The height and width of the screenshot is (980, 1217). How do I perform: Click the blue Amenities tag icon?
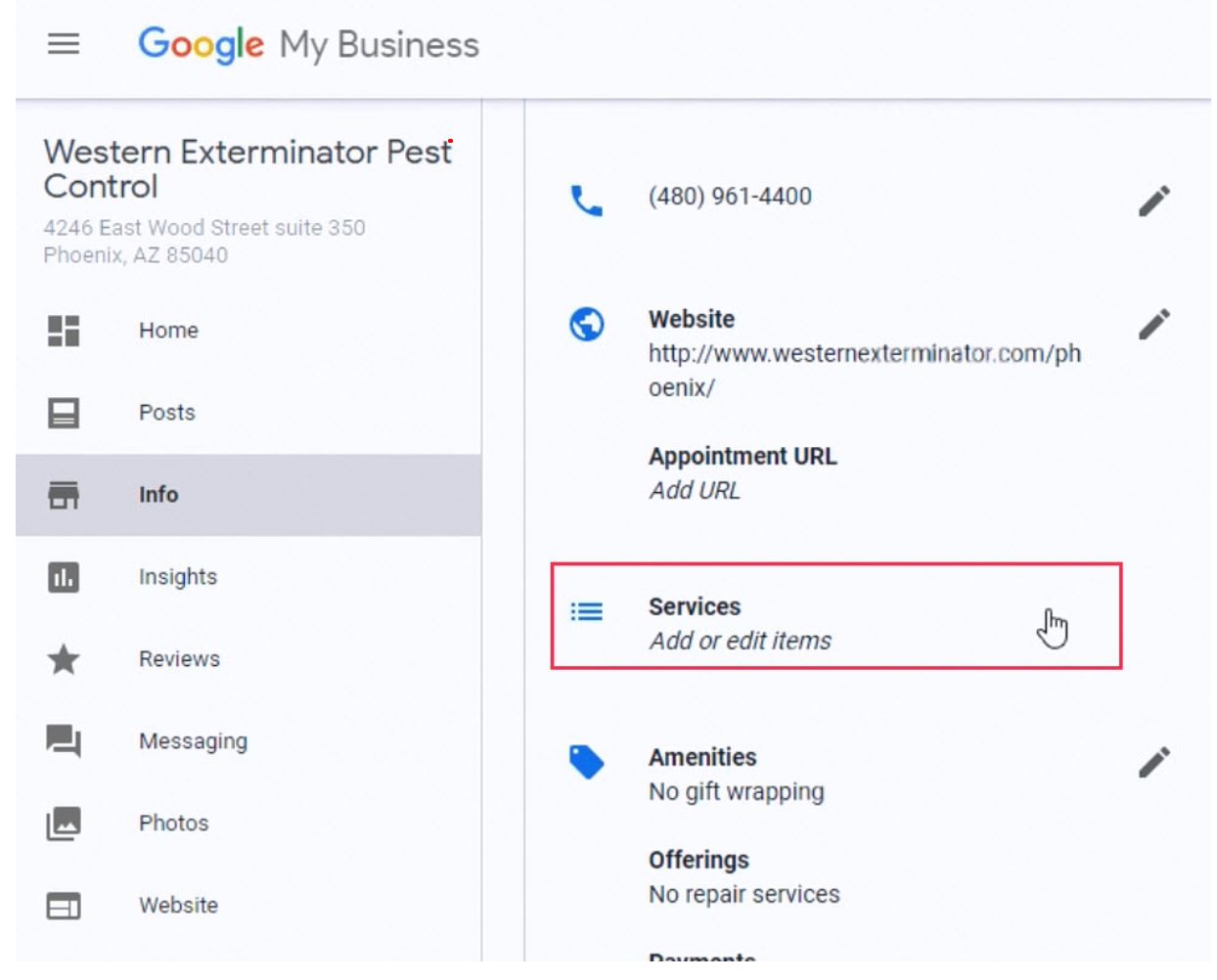coord(586,762)
